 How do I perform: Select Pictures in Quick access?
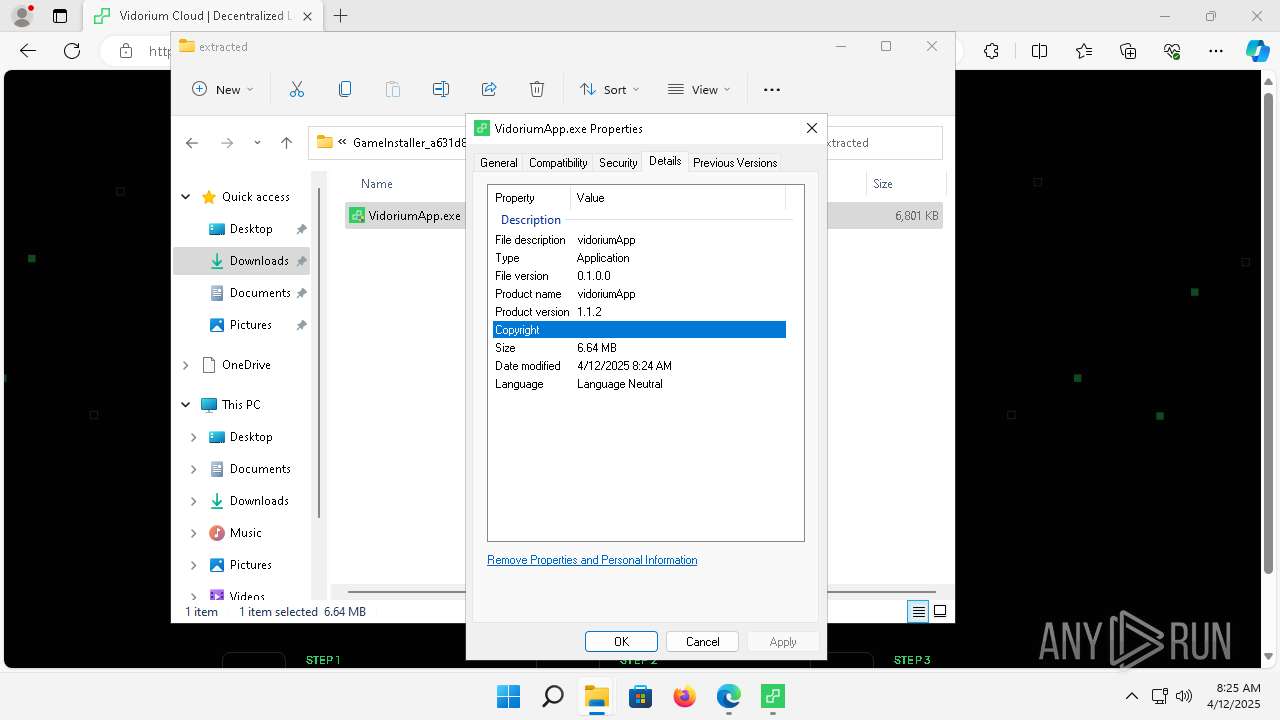[x=241, y=325]
